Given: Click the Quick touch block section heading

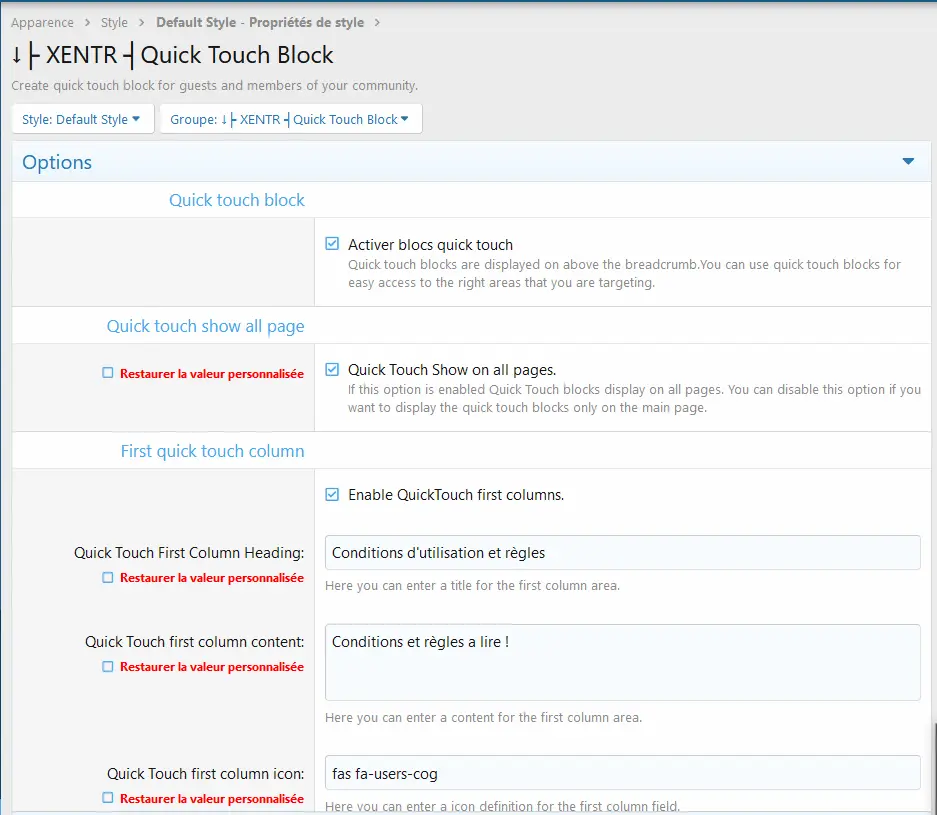Looking at the screenshot, I should click(236, 200).
